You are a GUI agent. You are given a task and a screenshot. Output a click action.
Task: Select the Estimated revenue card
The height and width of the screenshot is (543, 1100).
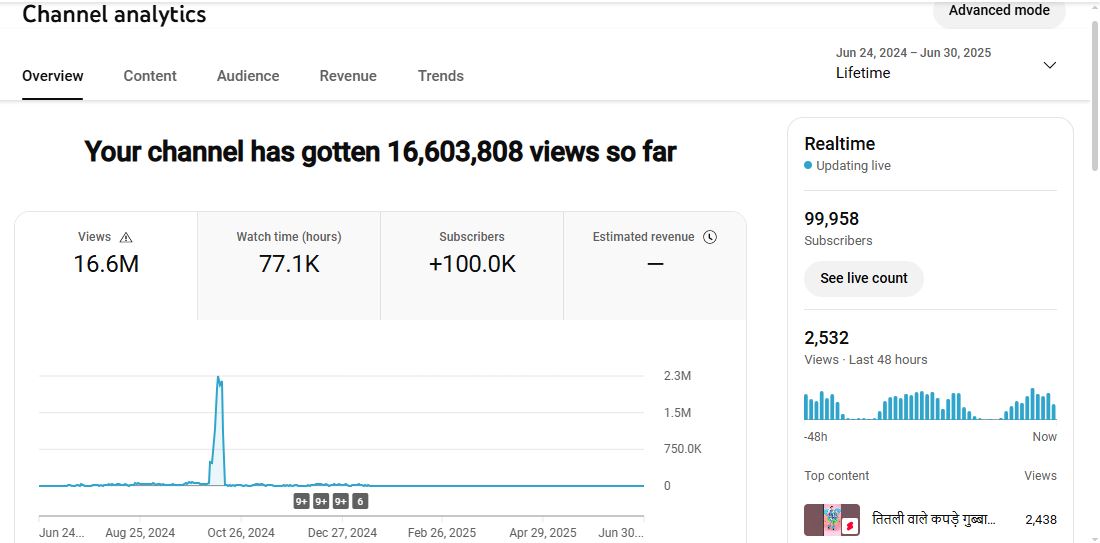point(655,266)
